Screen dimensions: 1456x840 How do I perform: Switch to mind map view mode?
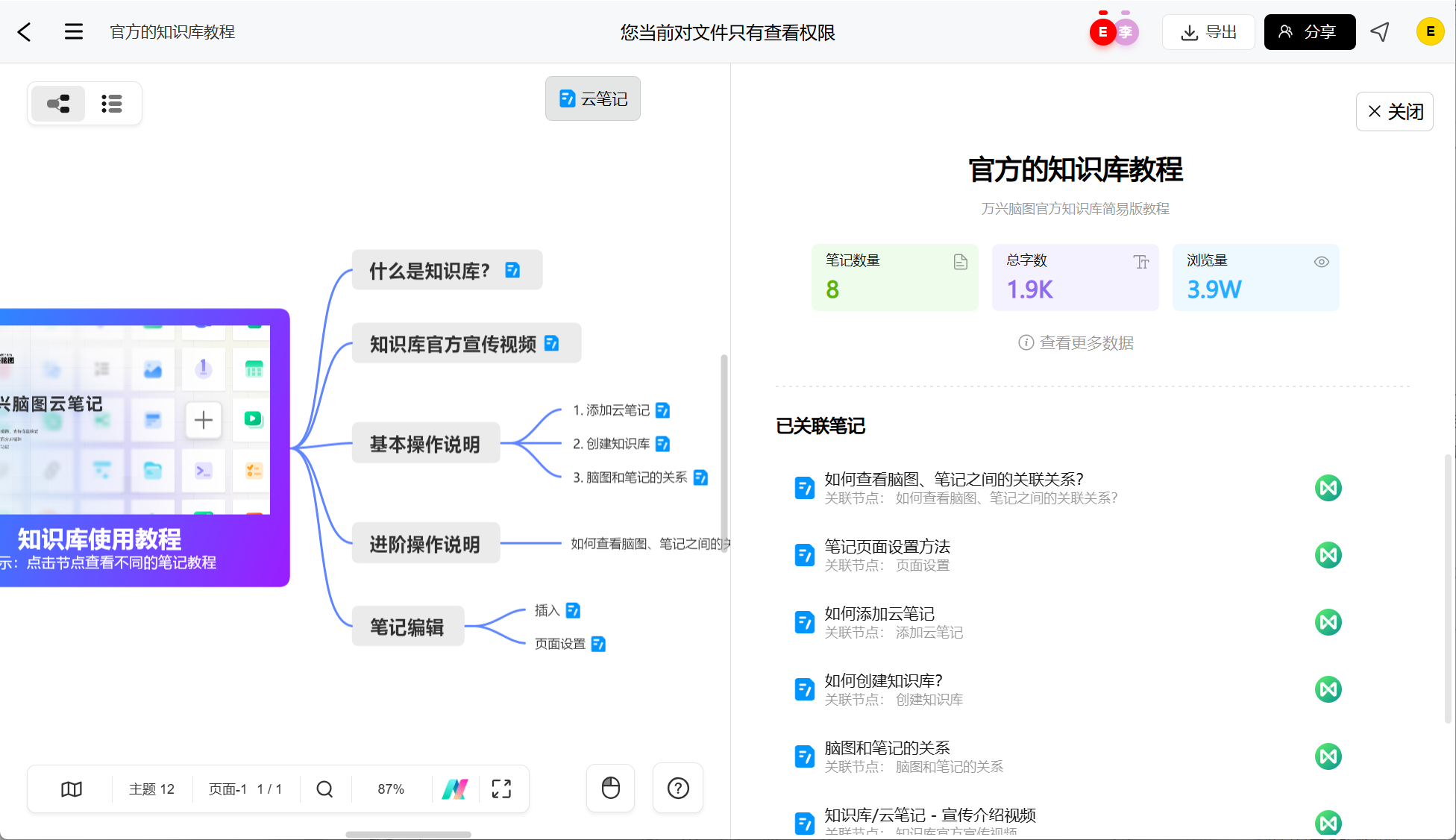pos(58,104)
